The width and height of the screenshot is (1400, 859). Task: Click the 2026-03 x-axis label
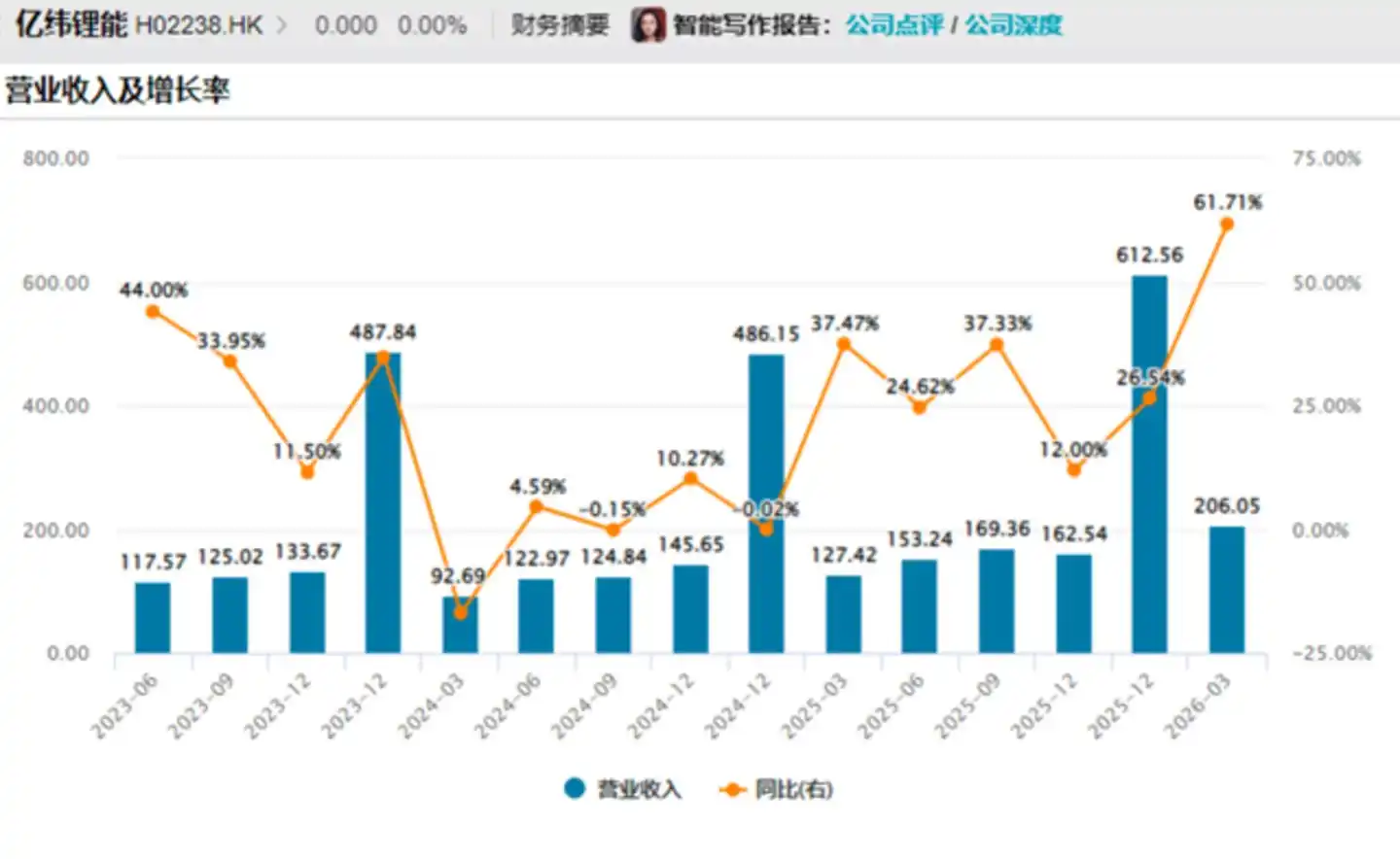1198,706
